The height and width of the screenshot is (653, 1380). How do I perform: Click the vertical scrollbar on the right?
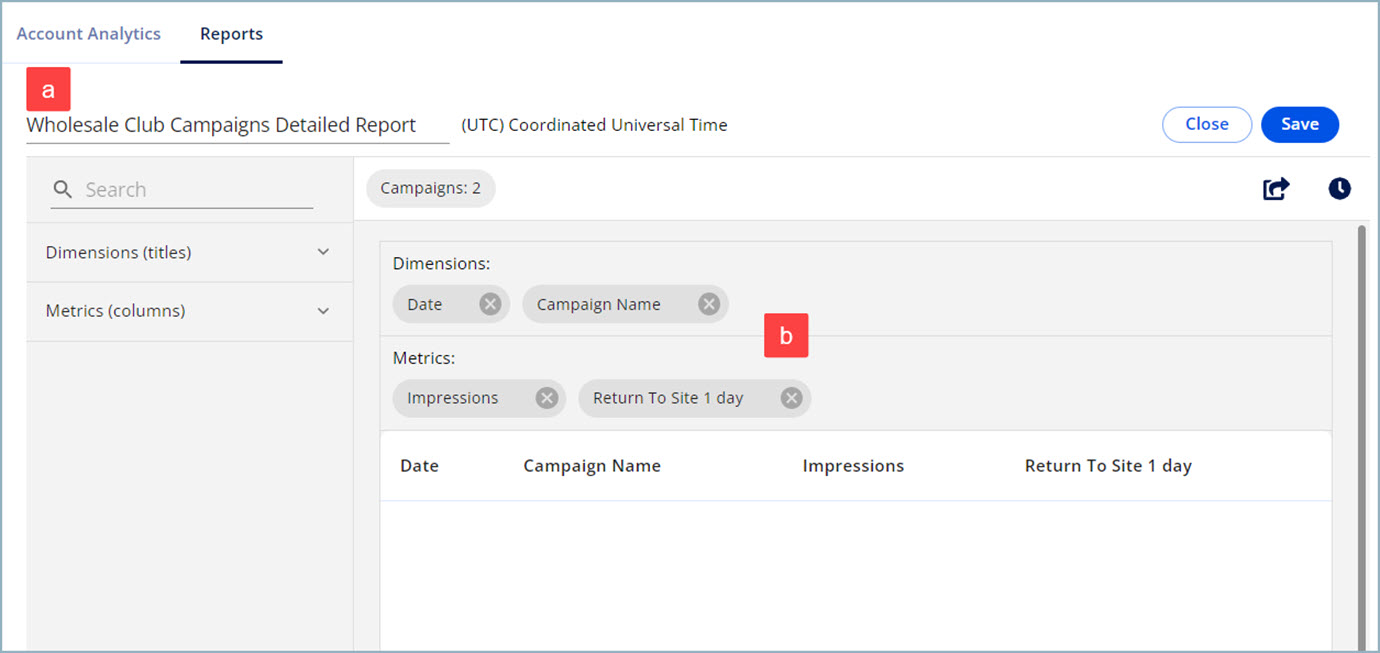pyautogui.click(x=1361, y=438)
